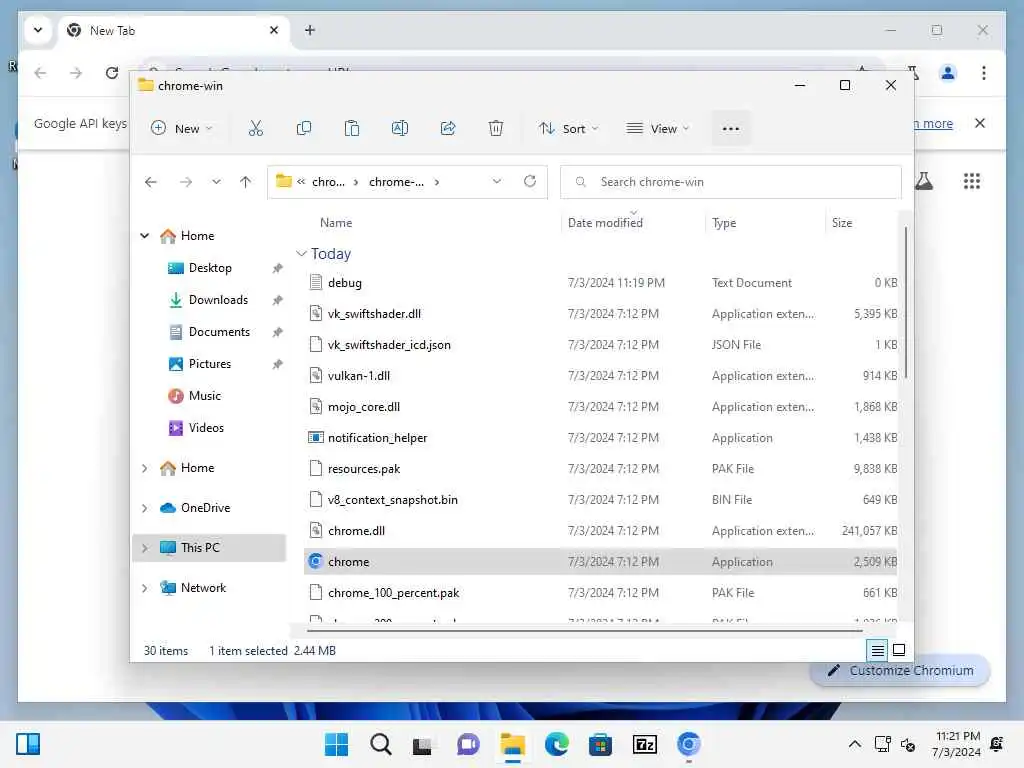The image size is (1024, 768).
Task: Click the Delete trash can icon
Action: click(x=496, y=128)
